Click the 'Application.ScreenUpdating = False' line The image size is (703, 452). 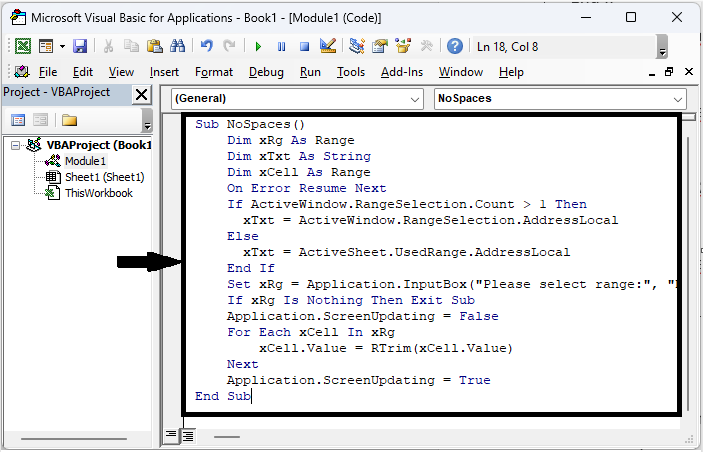(x=363, y=317)
